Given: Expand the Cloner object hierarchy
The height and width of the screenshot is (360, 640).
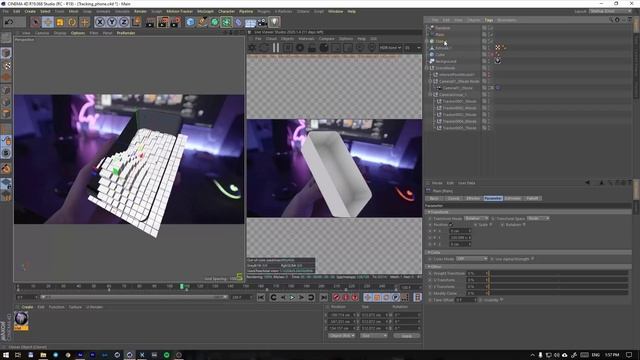Looking at the screenshot, I should [x=427, y=41].
